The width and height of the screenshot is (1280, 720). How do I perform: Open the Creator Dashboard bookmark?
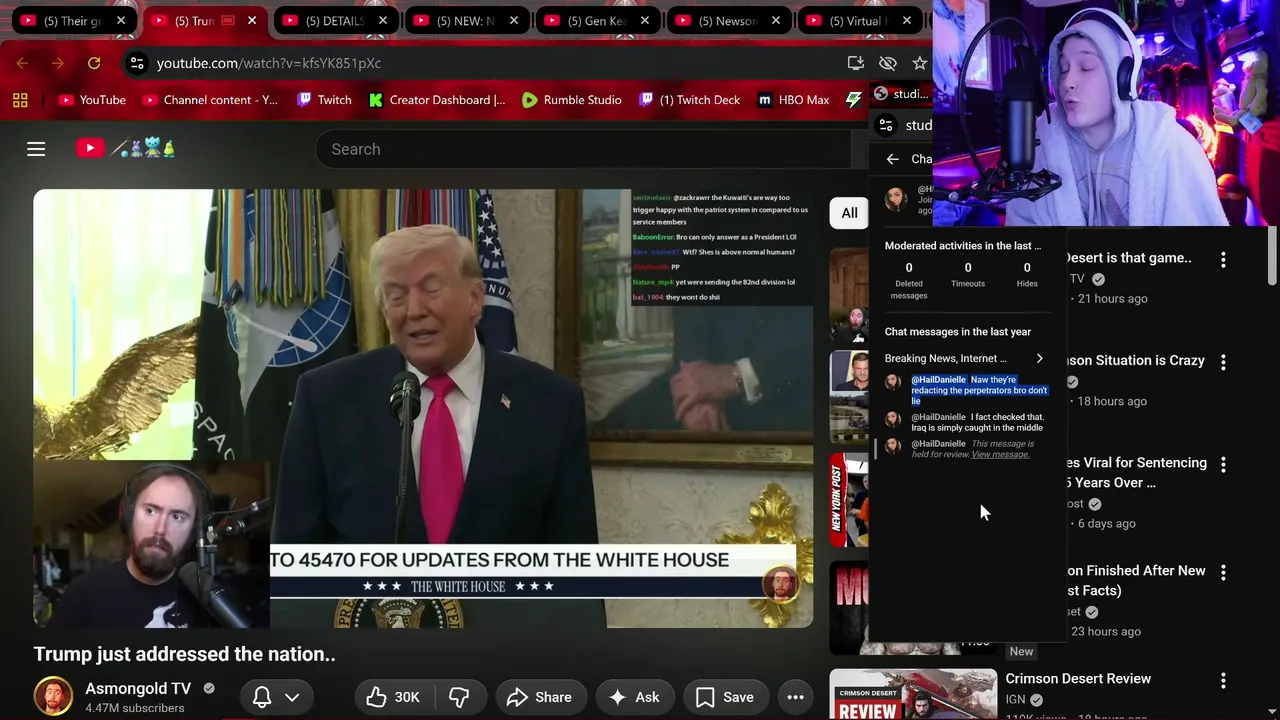(x=437, y=100)
